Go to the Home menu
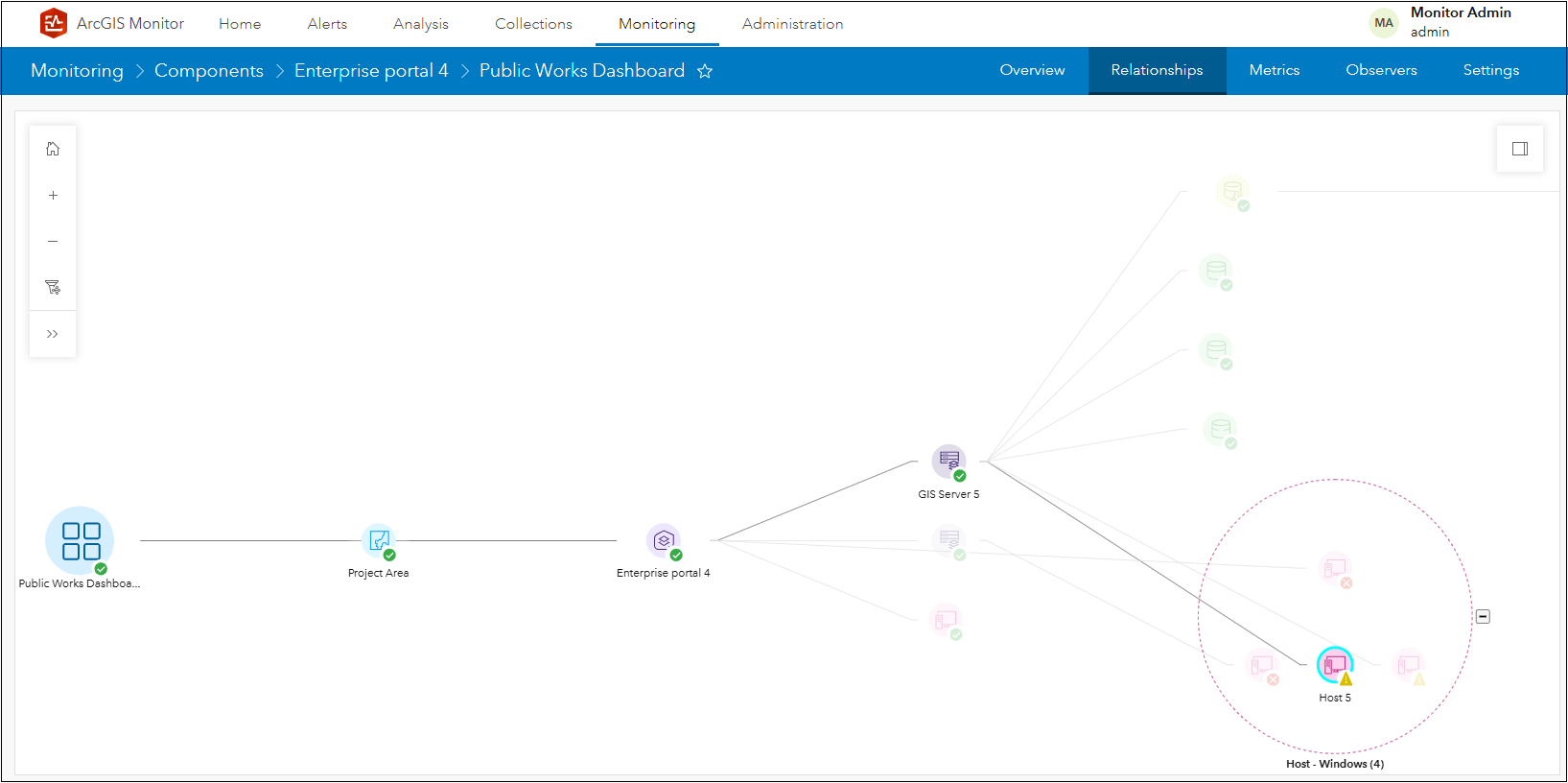 [240, 24]
